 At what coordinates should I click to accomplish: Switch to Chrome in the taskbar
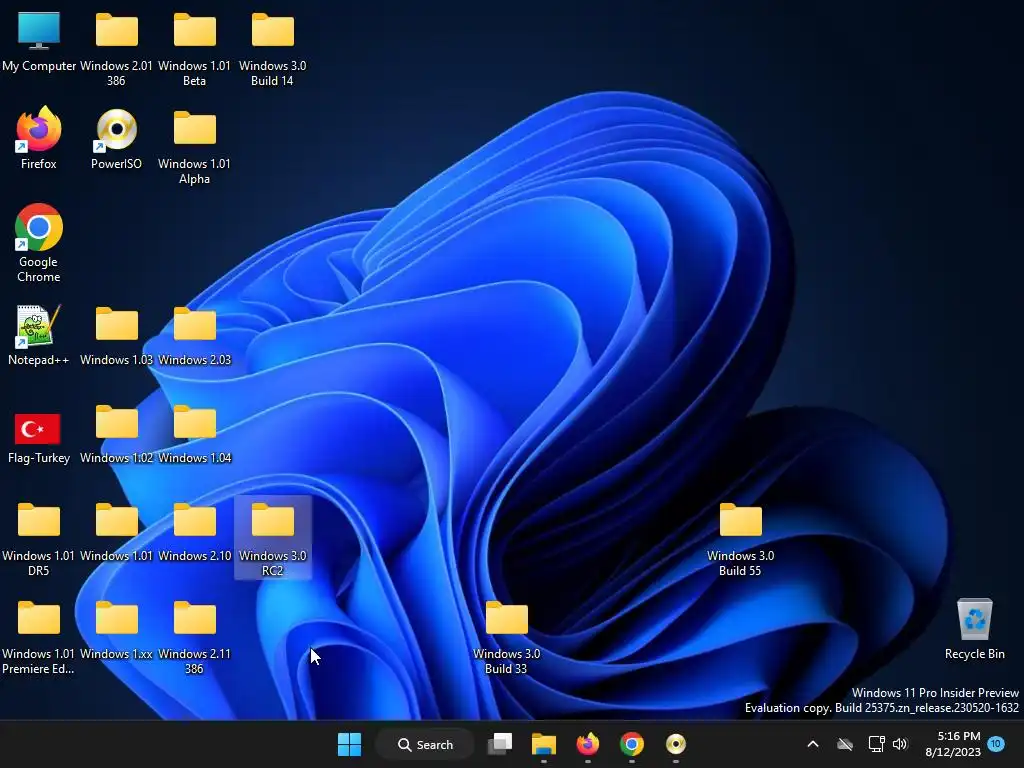(632, 744)
